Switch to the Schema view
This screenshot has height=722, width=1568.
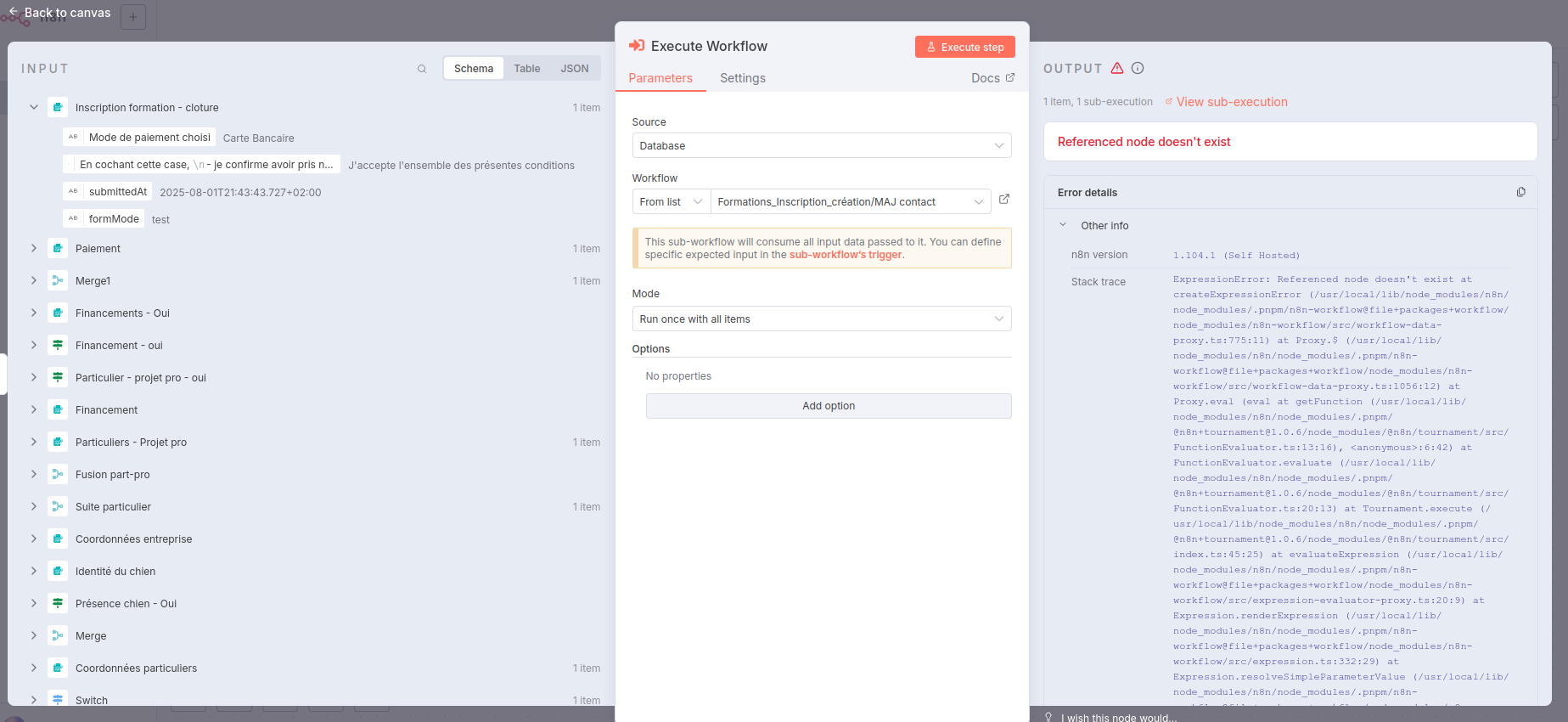point(474,69)
